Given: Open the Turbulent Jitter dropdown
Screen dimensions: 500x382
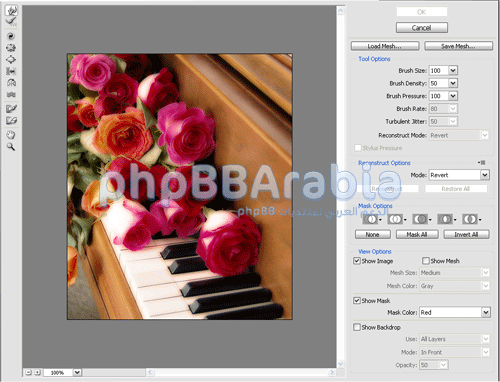Looking at the screenshot, I should (x=453, y=121).
